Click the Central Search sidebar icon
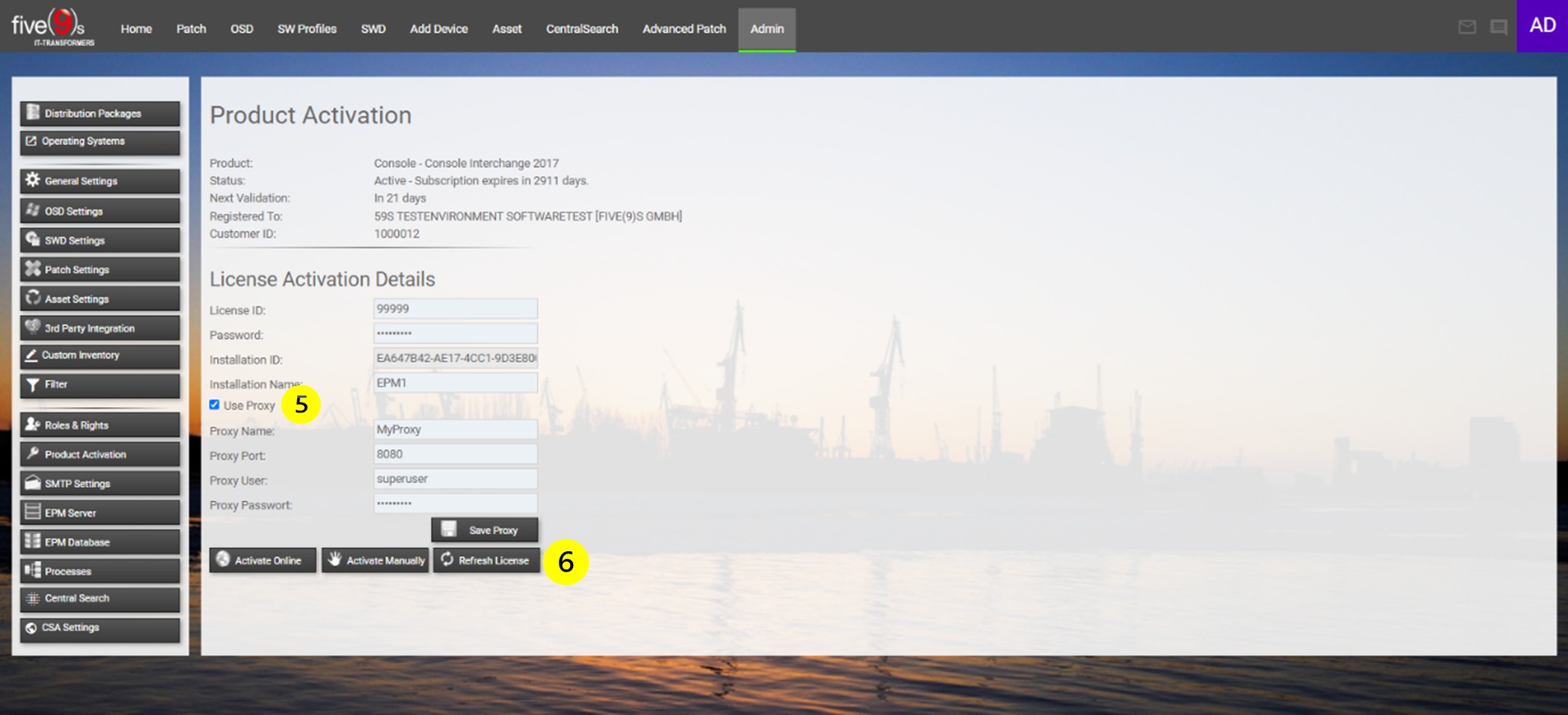This screenshot has width=1568, height=715. [x=33, y=598]
